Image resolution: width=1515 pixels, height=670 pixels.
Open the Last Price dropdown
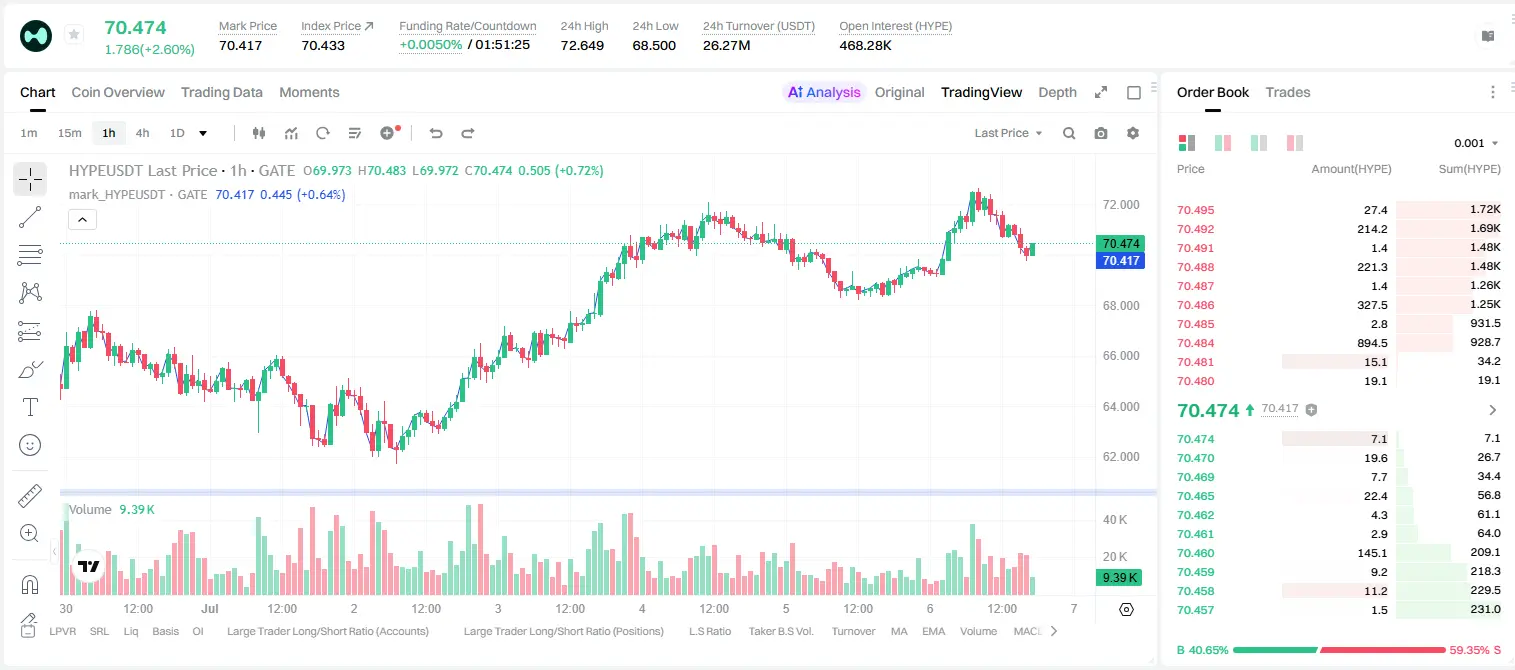pos(1008,133)
